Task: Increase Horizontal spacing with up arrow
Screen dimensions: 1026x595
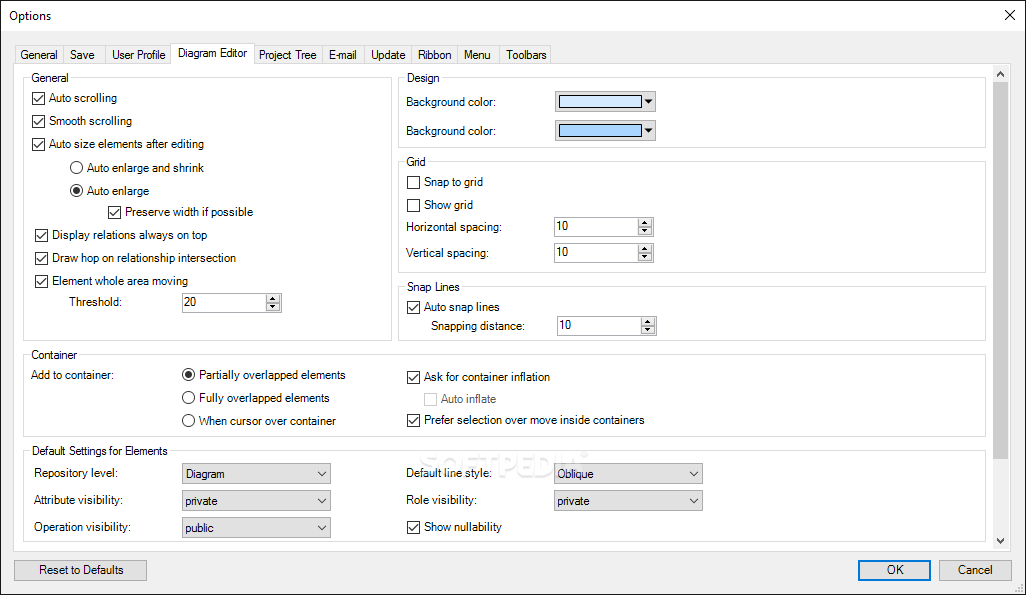Action: click(x=645, y=223)
